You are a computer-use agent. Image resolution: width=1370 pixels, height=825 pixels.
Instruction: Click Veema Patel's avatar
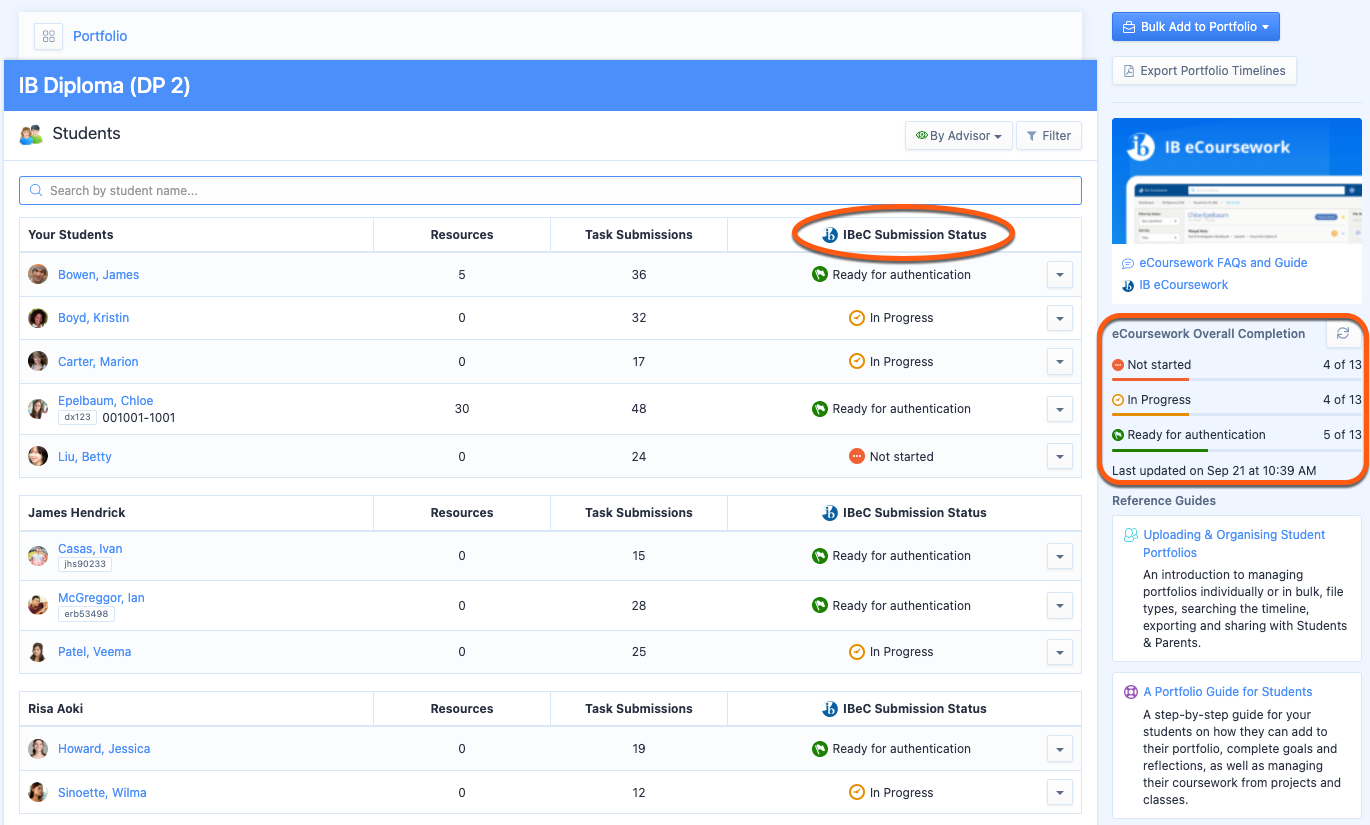coord(38,652)
